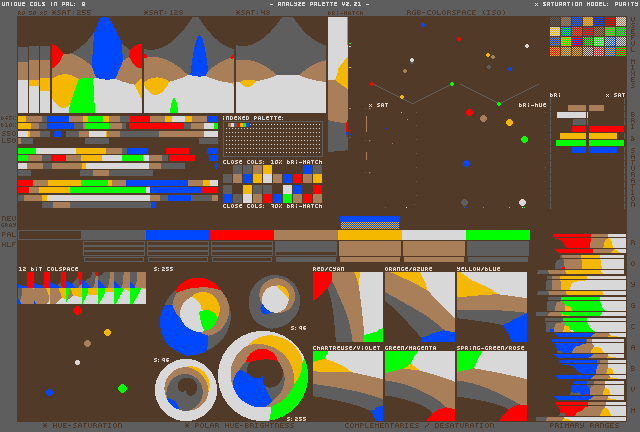
Task: Click the 'NEU GRAY' row label
Action: tap(9, 221)
